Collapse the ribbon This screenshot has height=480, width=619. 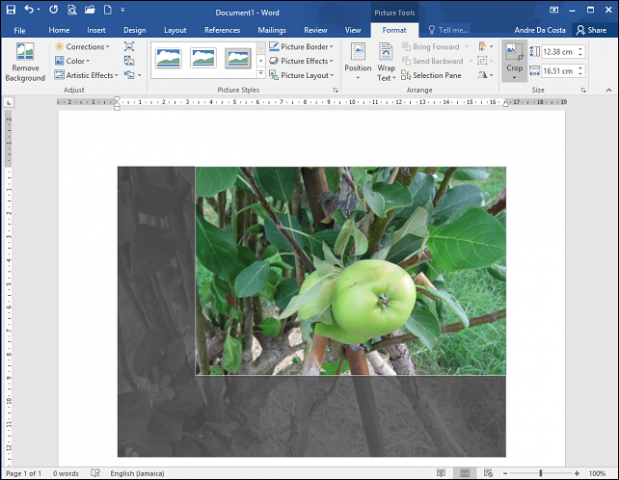point(609,90)
